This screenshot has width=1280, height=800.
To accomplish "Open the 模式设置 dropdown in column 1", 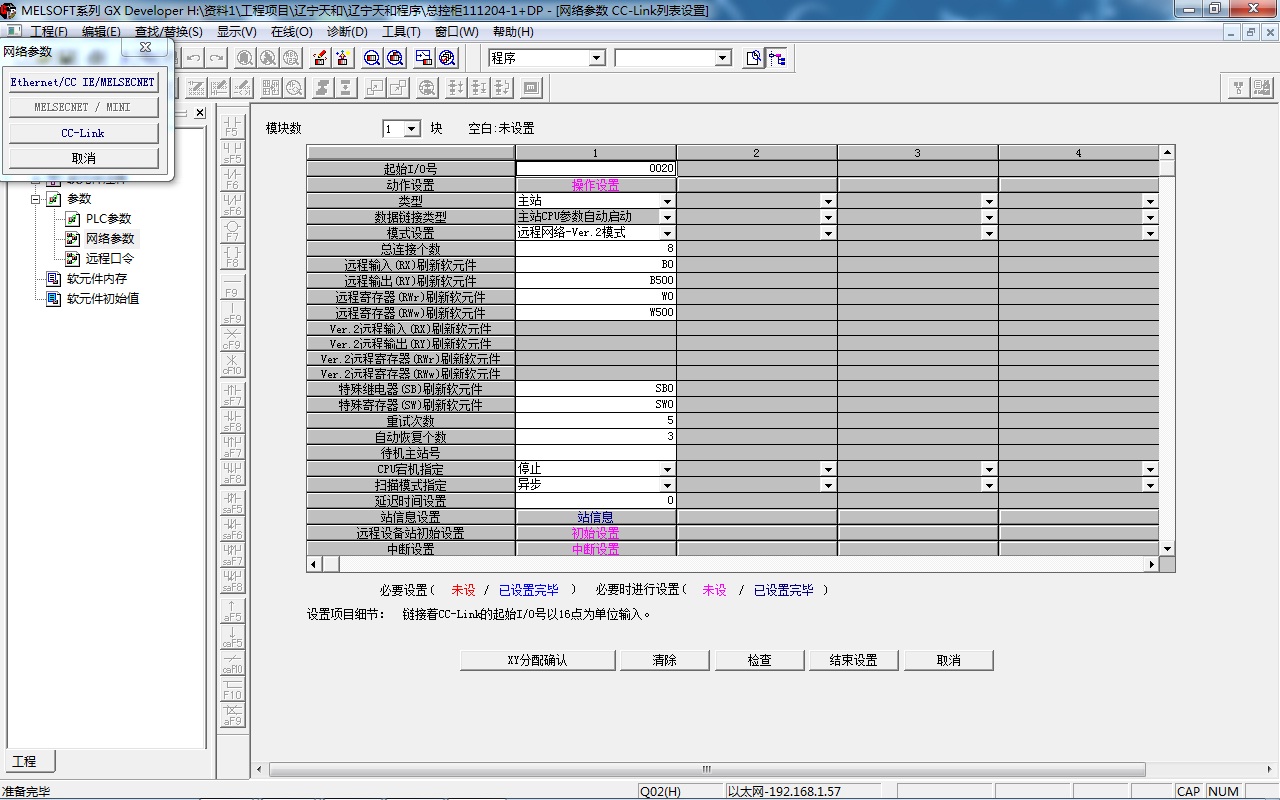I will (x=667, y=233).
